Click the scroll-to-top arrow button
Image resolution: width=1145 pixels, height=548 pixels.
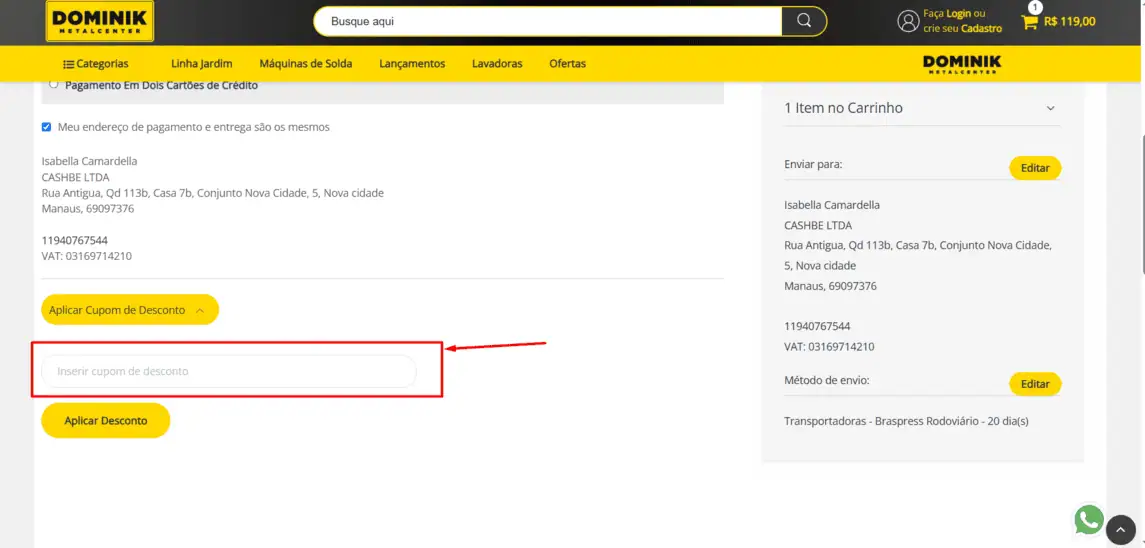click(1121, 530)
